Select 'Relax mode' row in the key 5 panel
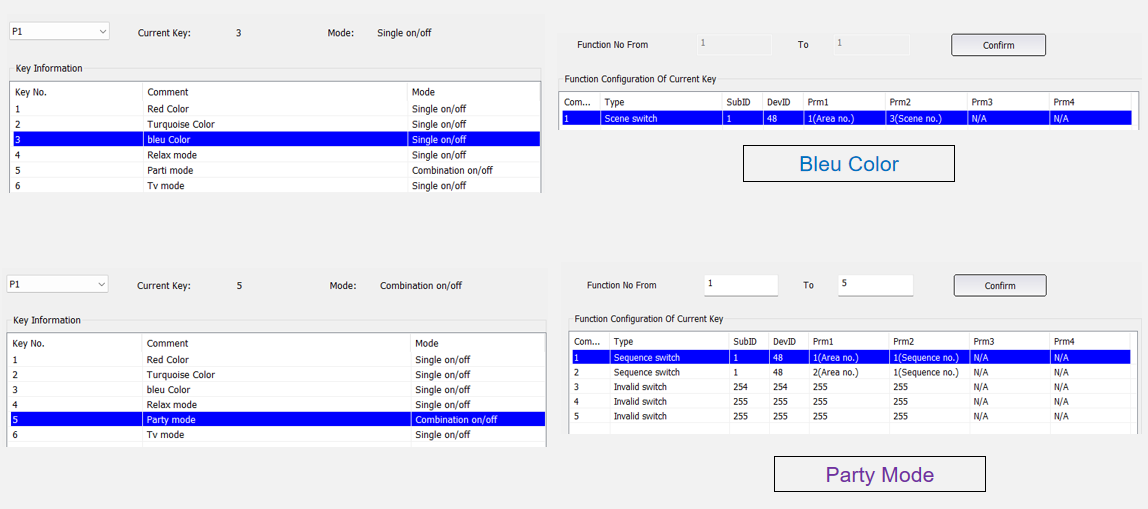The width and height of the screenshot is (1148, 509). 278,404
